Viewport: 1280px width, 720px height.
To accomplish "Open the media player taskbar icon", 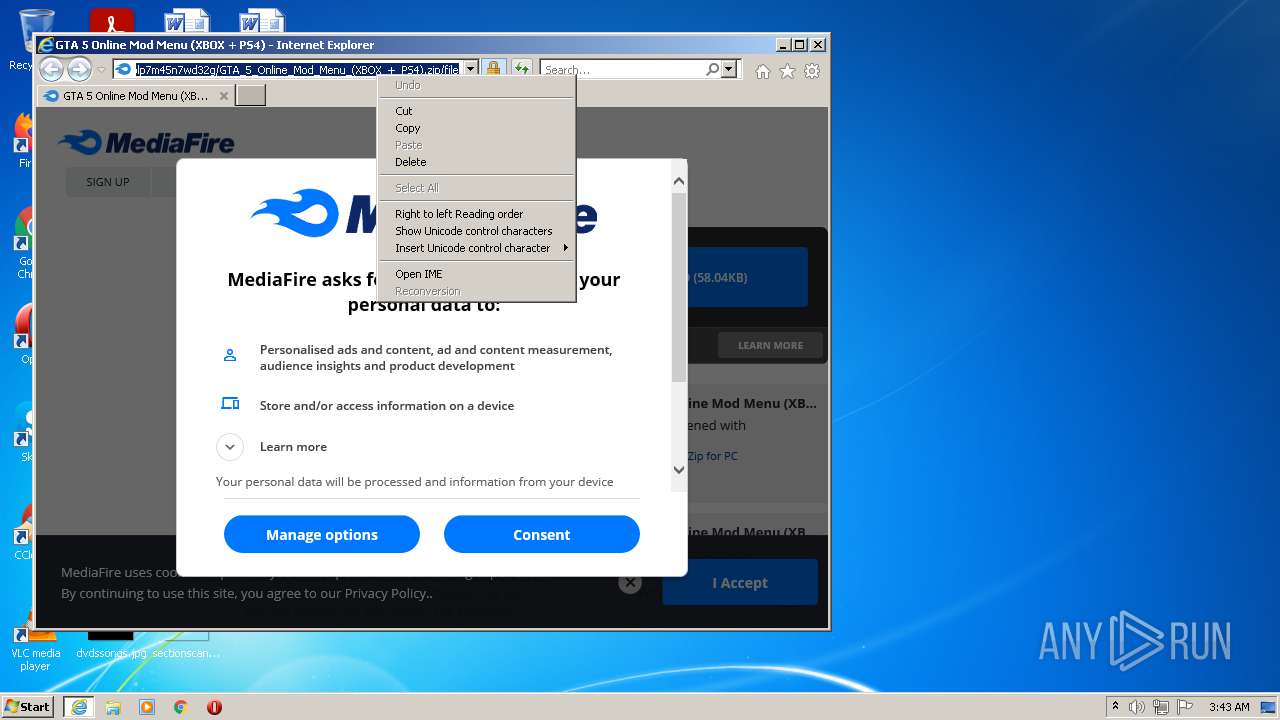I will [147, 707].
